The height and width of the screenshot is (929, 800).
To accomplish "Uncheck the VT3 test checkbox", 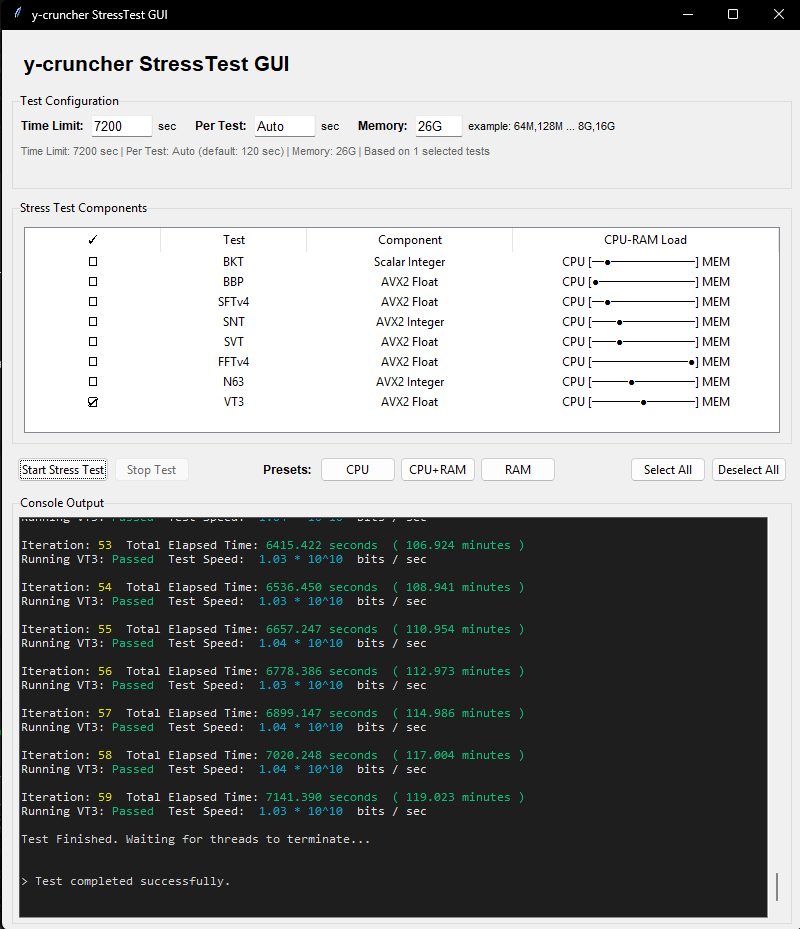I will pos(93,402).
